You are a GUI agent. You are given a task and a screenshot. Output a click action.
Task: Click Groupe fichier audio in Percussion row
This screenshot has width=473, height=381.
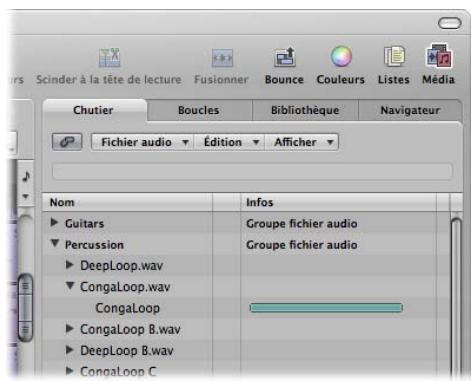pos(302,245)
